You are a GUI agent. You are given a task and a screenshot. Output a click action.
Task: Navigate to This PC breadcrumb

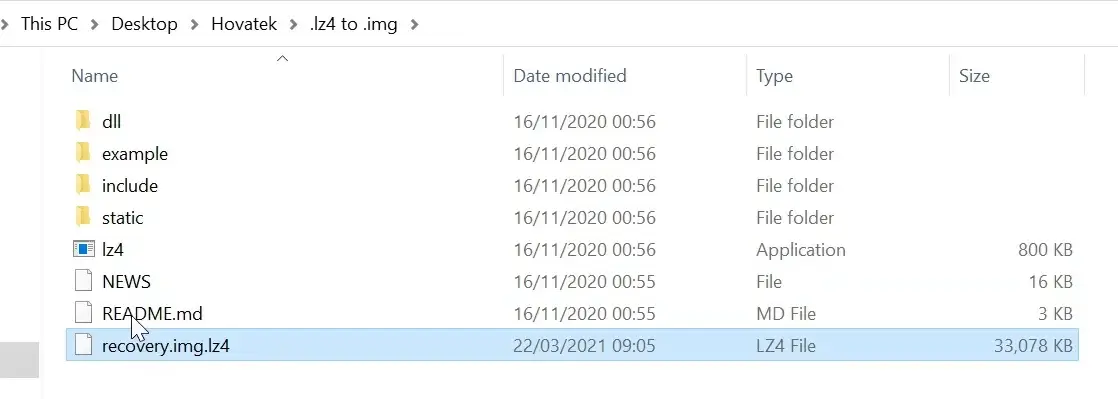coord(49,24)
